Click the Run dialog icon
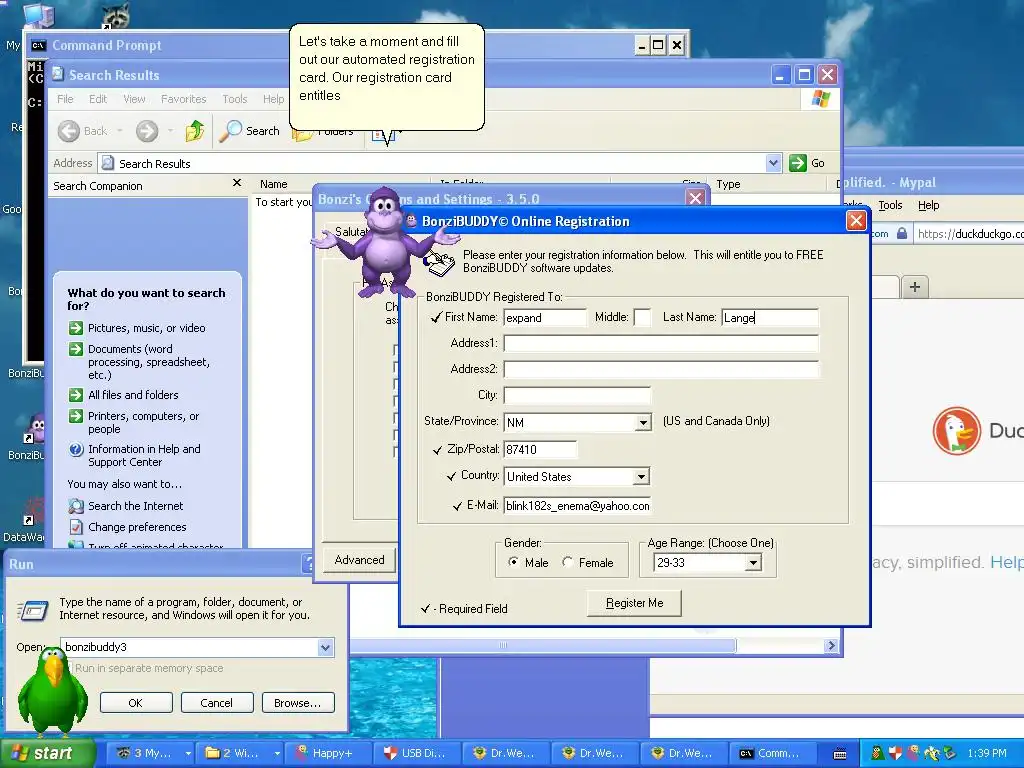The image size is (1024, 768). 33,610
